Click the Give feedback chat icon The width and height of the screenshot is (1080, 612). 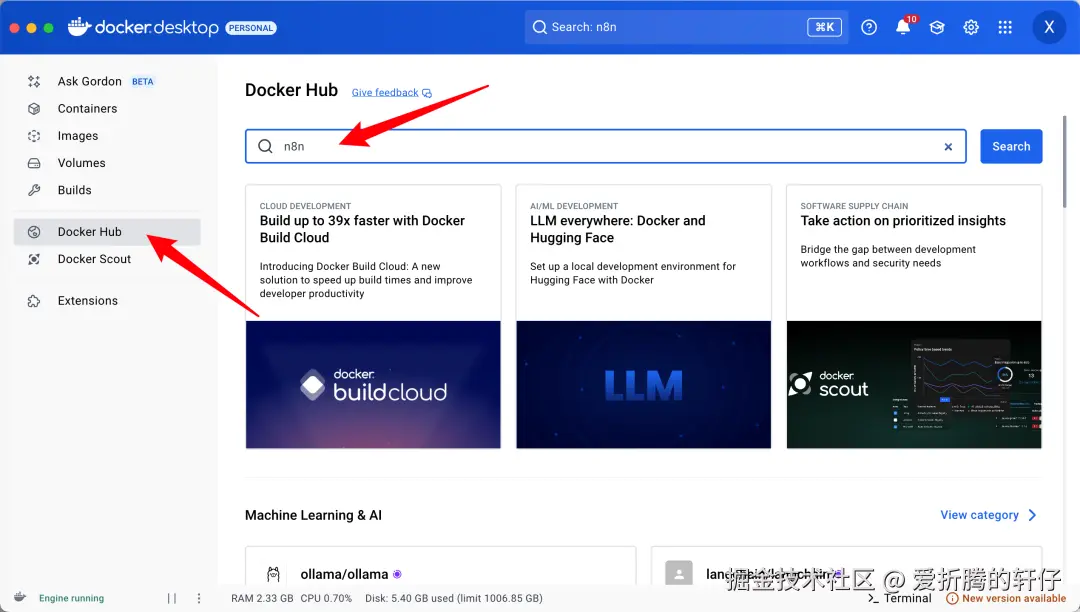pyautogui.click(x=427, y=93)
